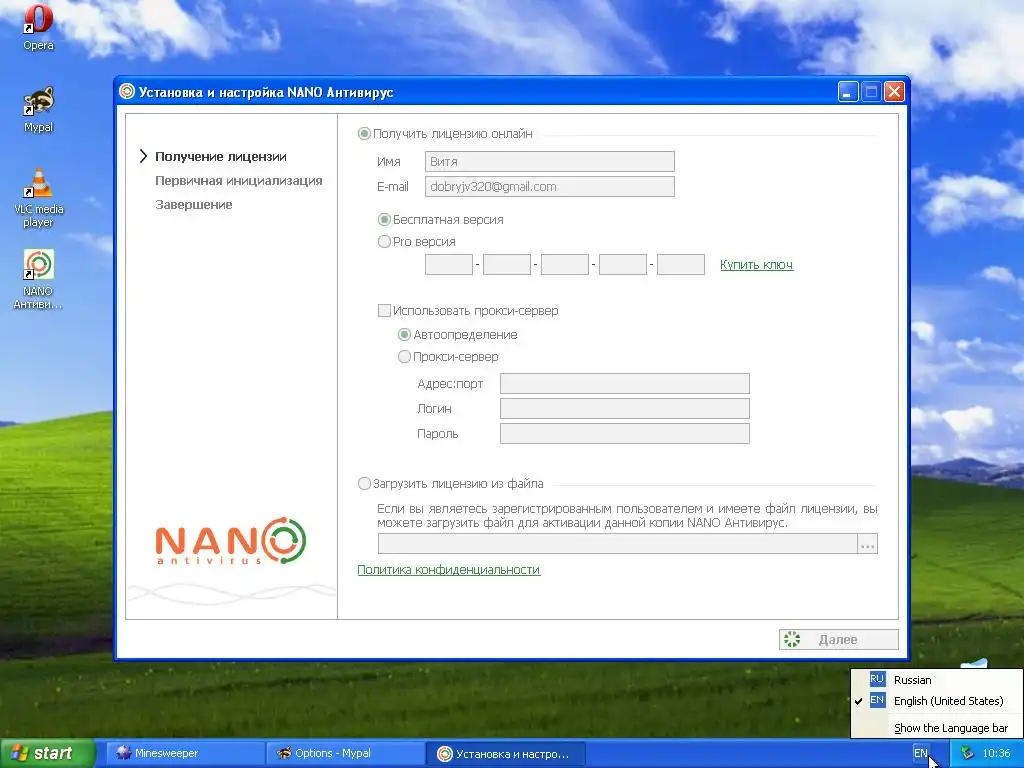1024x768 pixels.
Task: Open the Политика конфиденциальности link
Action: click(449, 569)
